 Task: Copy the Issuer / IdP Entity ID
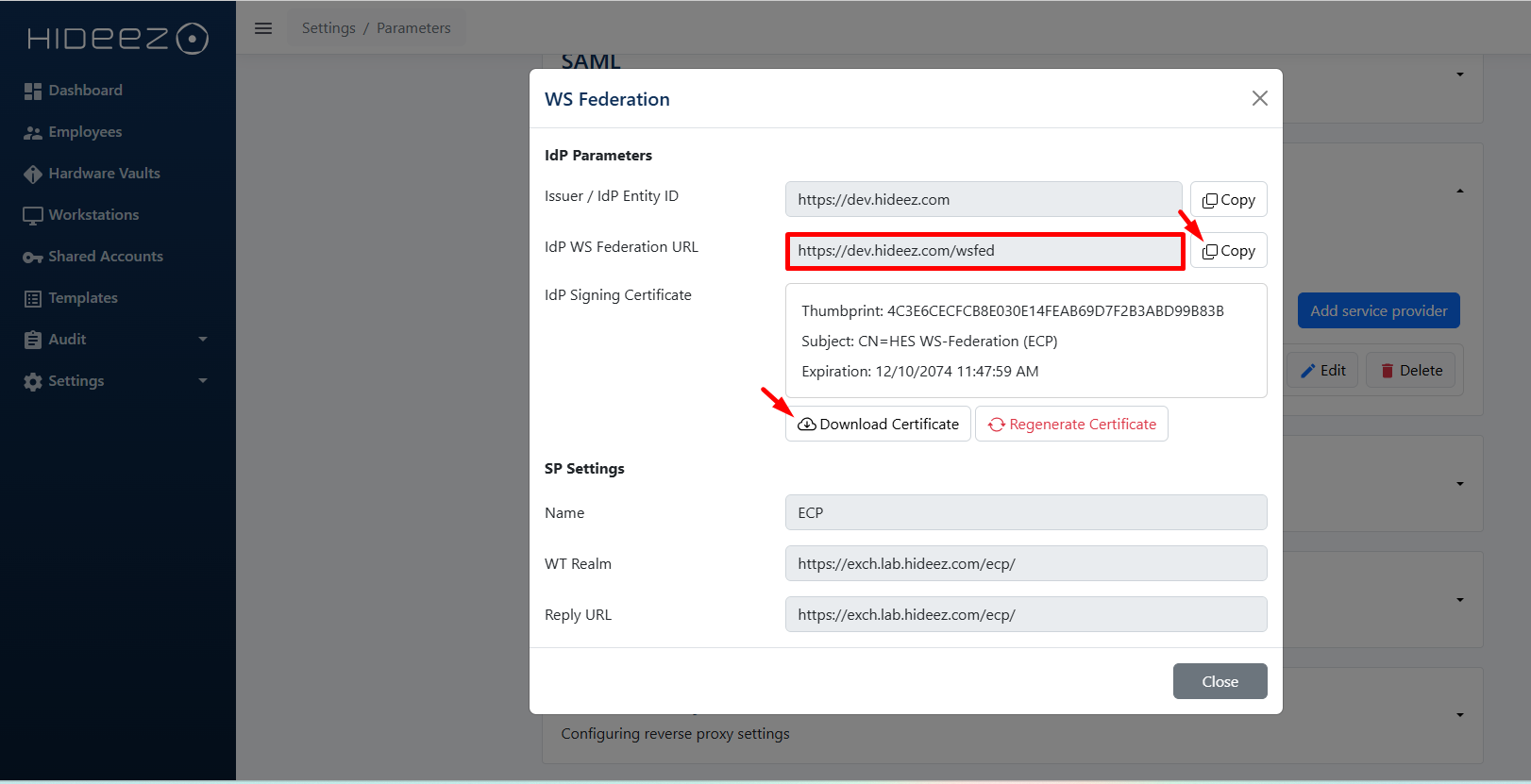click(1228, 200)
